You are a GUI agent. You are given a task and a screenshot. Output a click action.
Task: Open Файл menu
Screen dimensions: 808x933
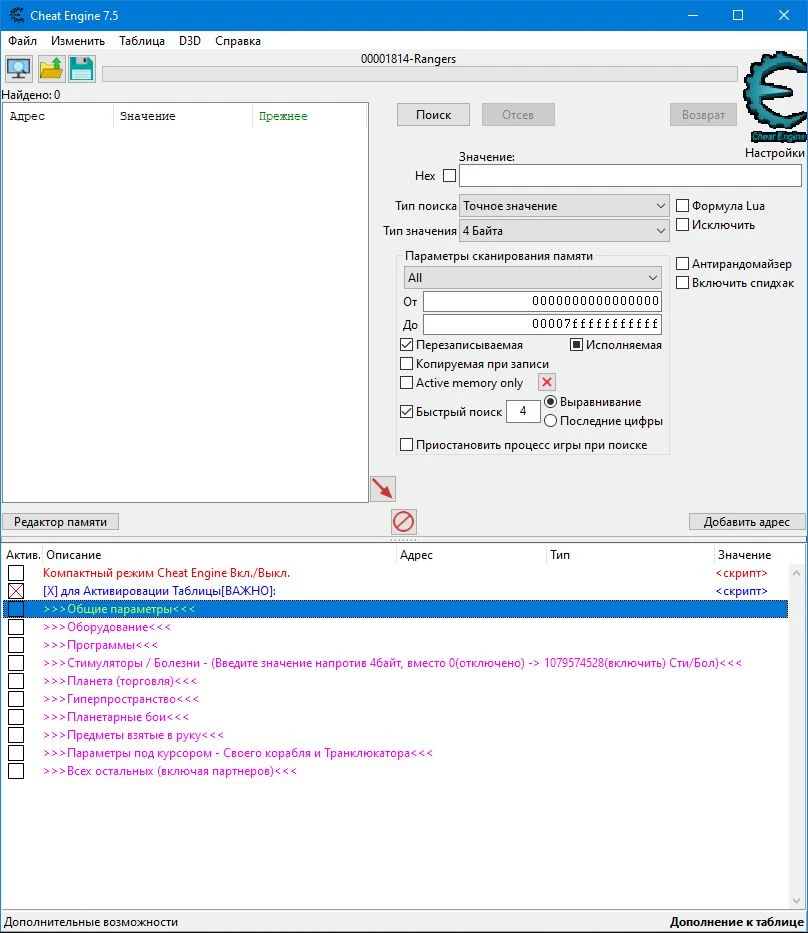[23, 41]
